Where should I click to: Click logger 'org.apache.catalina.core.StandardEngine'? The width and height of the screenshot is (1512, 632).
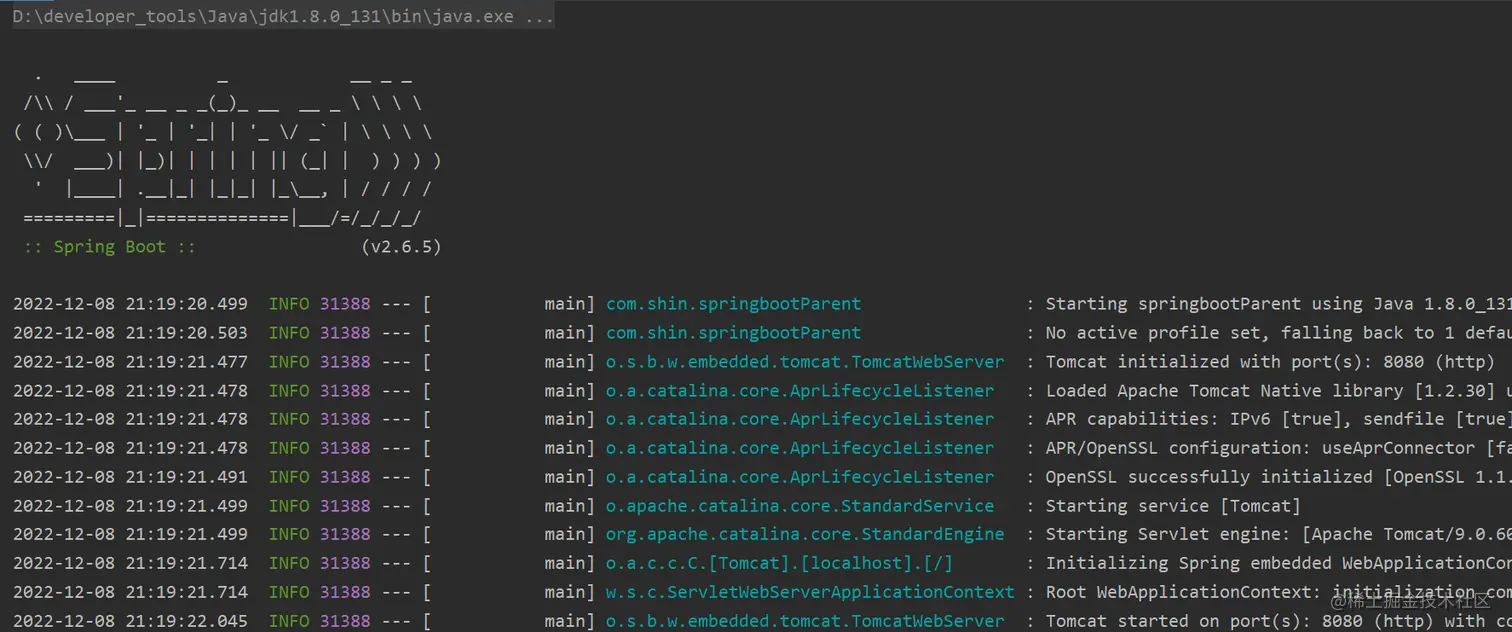805,535
